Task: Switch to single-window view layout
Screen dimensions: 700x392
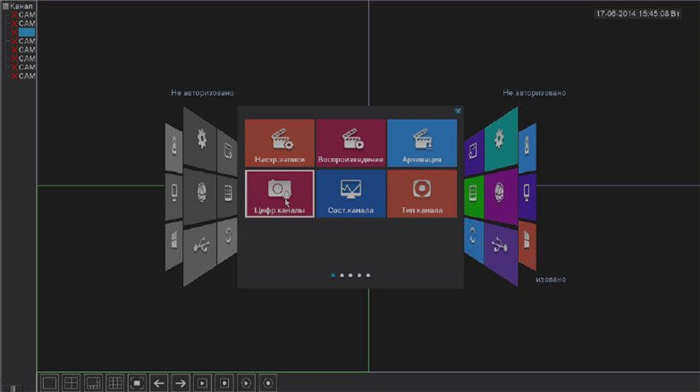Action: [x=50, y=383]
